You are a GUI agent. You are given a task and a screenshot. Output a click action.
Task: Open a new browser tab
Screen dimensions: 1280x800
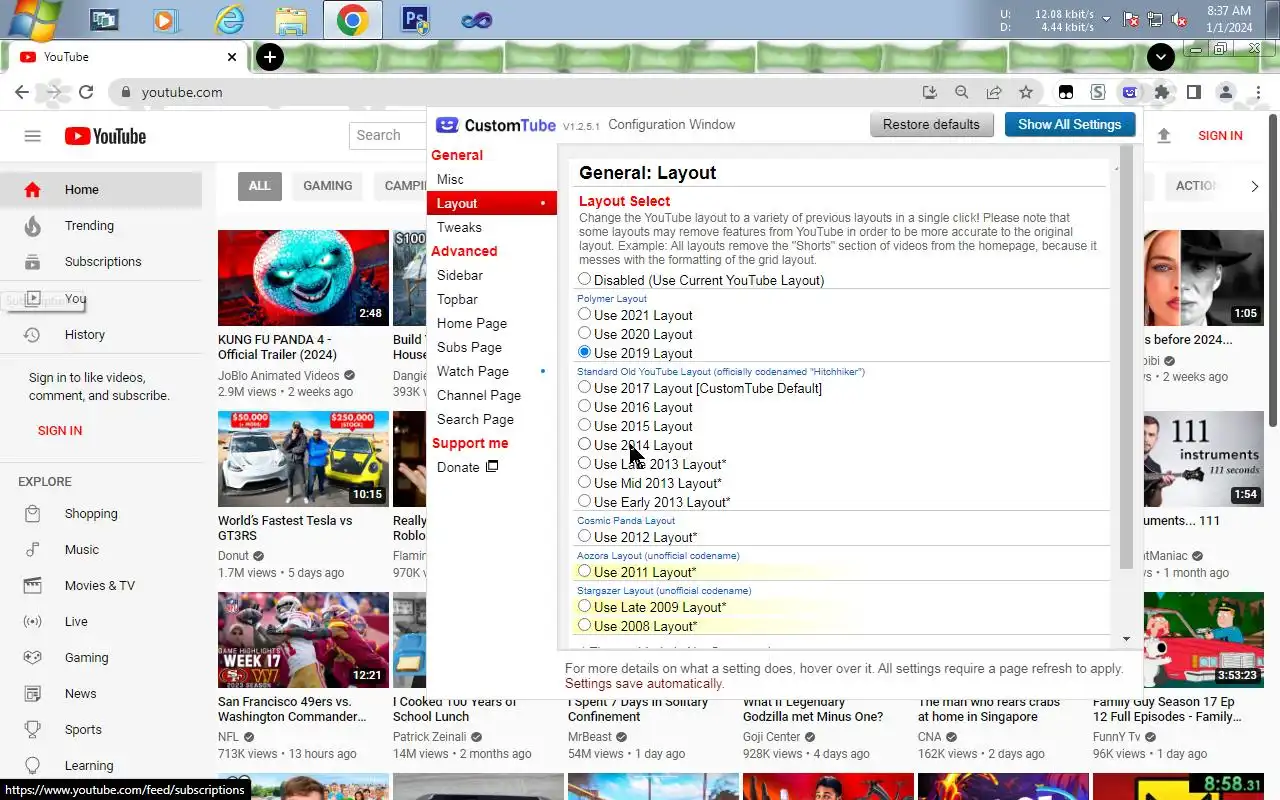[x=269, y=57]
